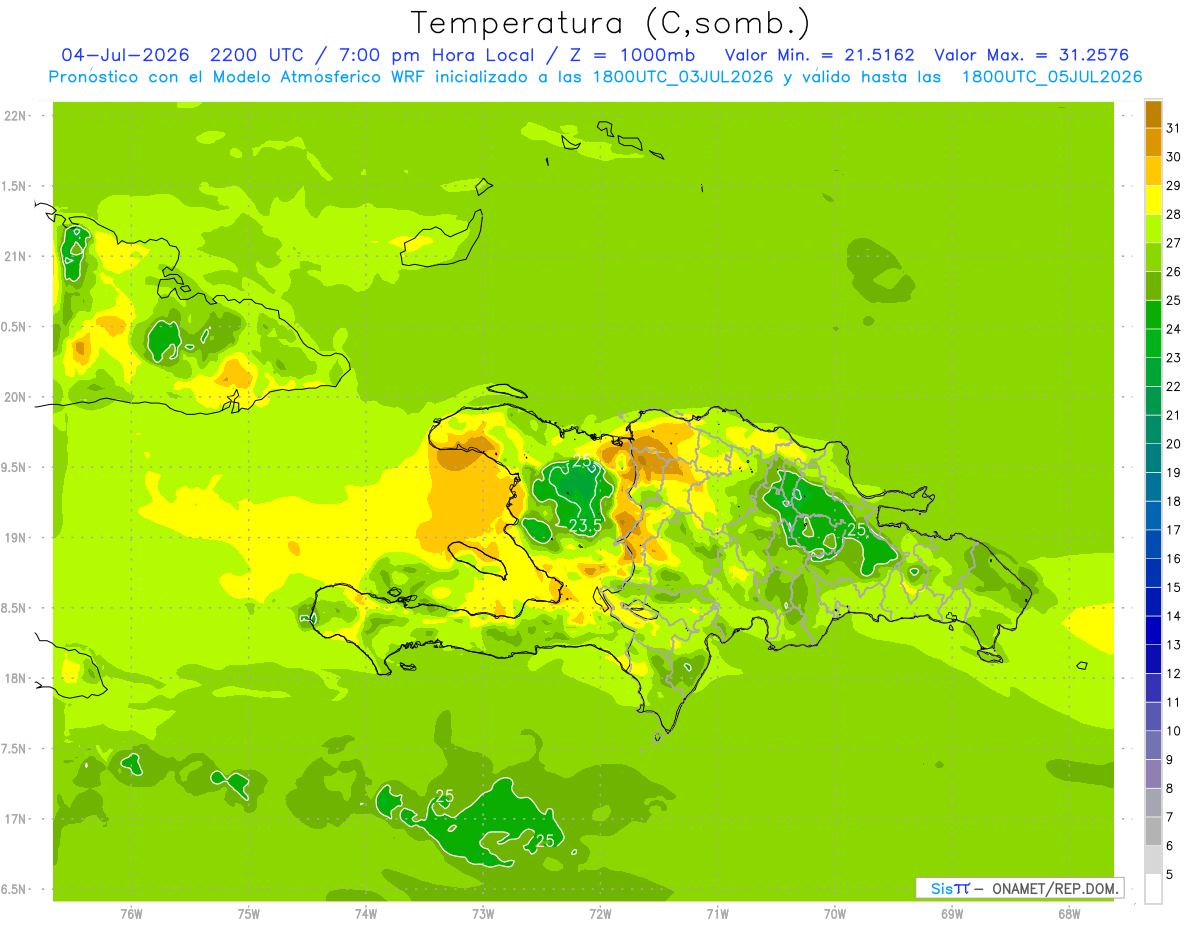Click the 17N latitude label
The width and height of the screenshot is (1200, 927).
point(15,819)
